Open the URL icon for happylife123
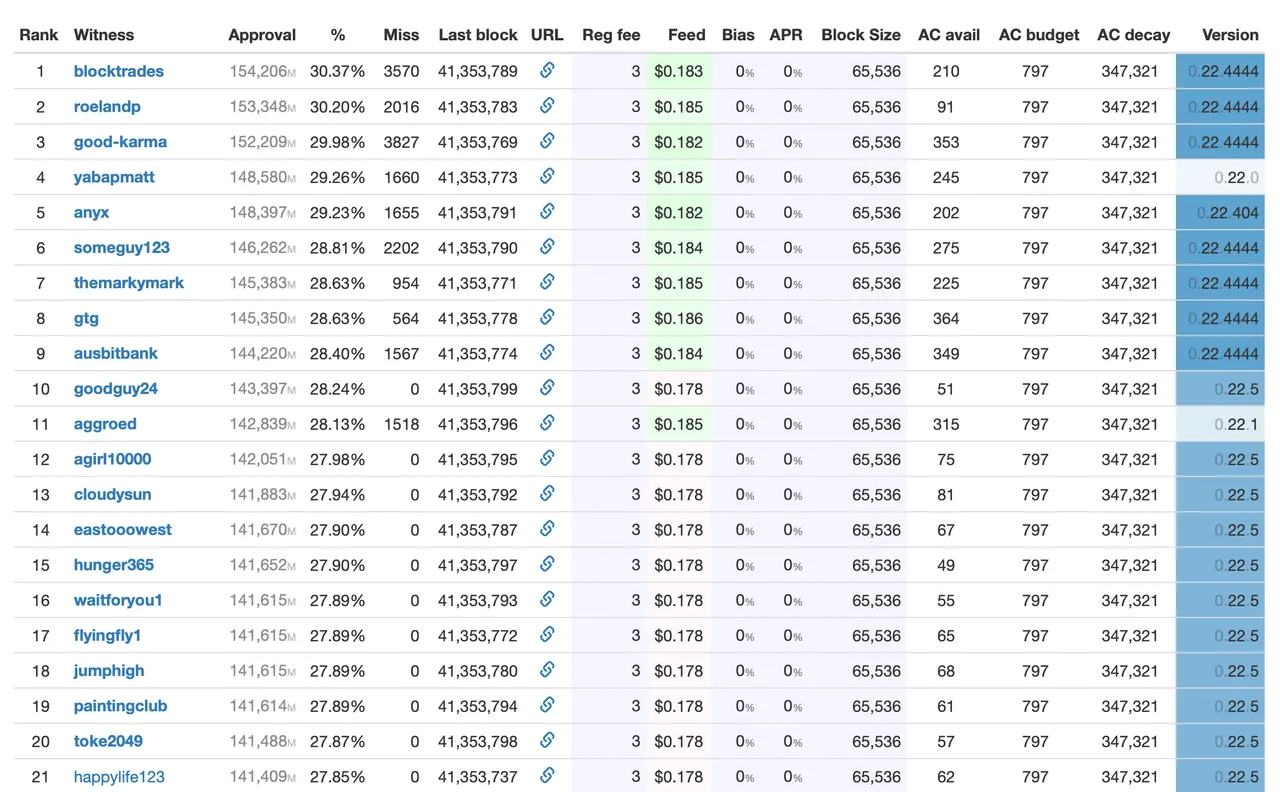Viewport: 1280px width, 792px height. point(547,775)
